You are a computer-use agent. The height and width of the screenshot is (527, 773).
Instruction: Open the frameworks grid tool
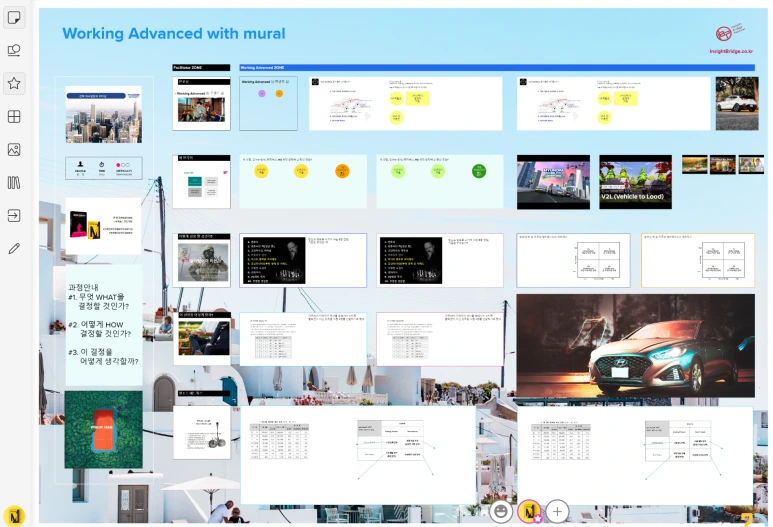tap(14, 117)
